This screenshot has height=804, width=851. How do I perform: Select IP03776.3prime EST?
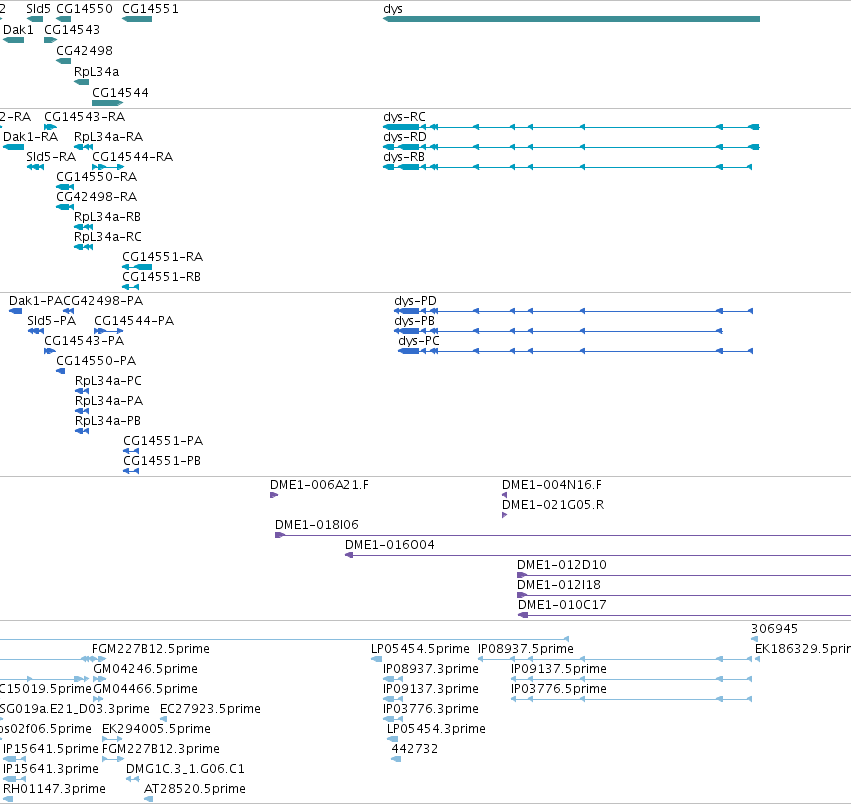(x=393, y=720)
